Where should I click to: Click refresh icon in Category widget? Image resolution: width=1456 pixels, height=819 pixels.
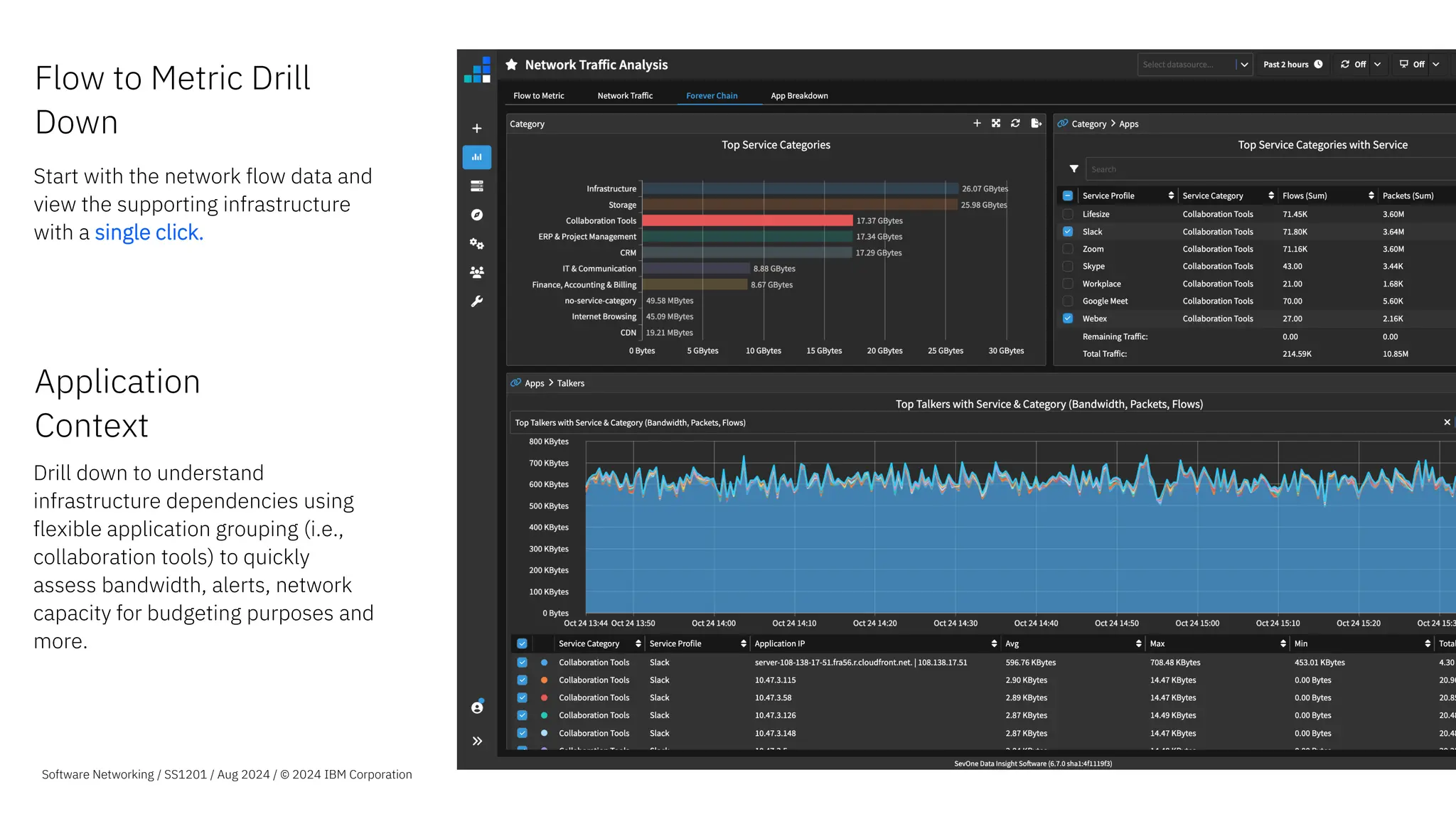(x=1015, y=123)
